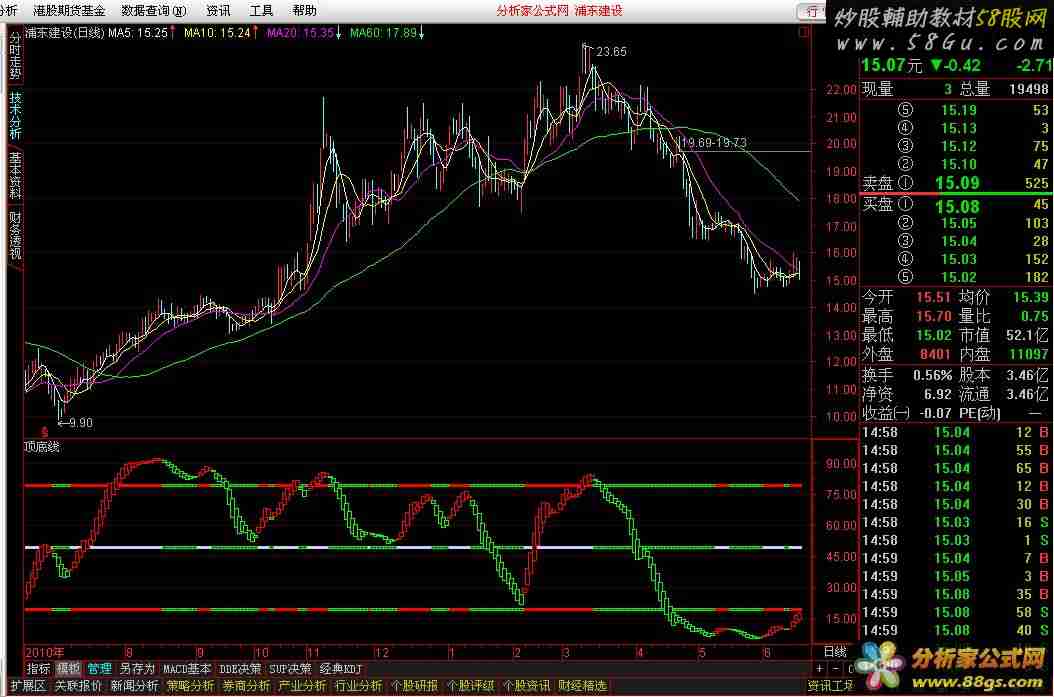
Task: Open the 扩展区 tab
Action: coord(28,686)
